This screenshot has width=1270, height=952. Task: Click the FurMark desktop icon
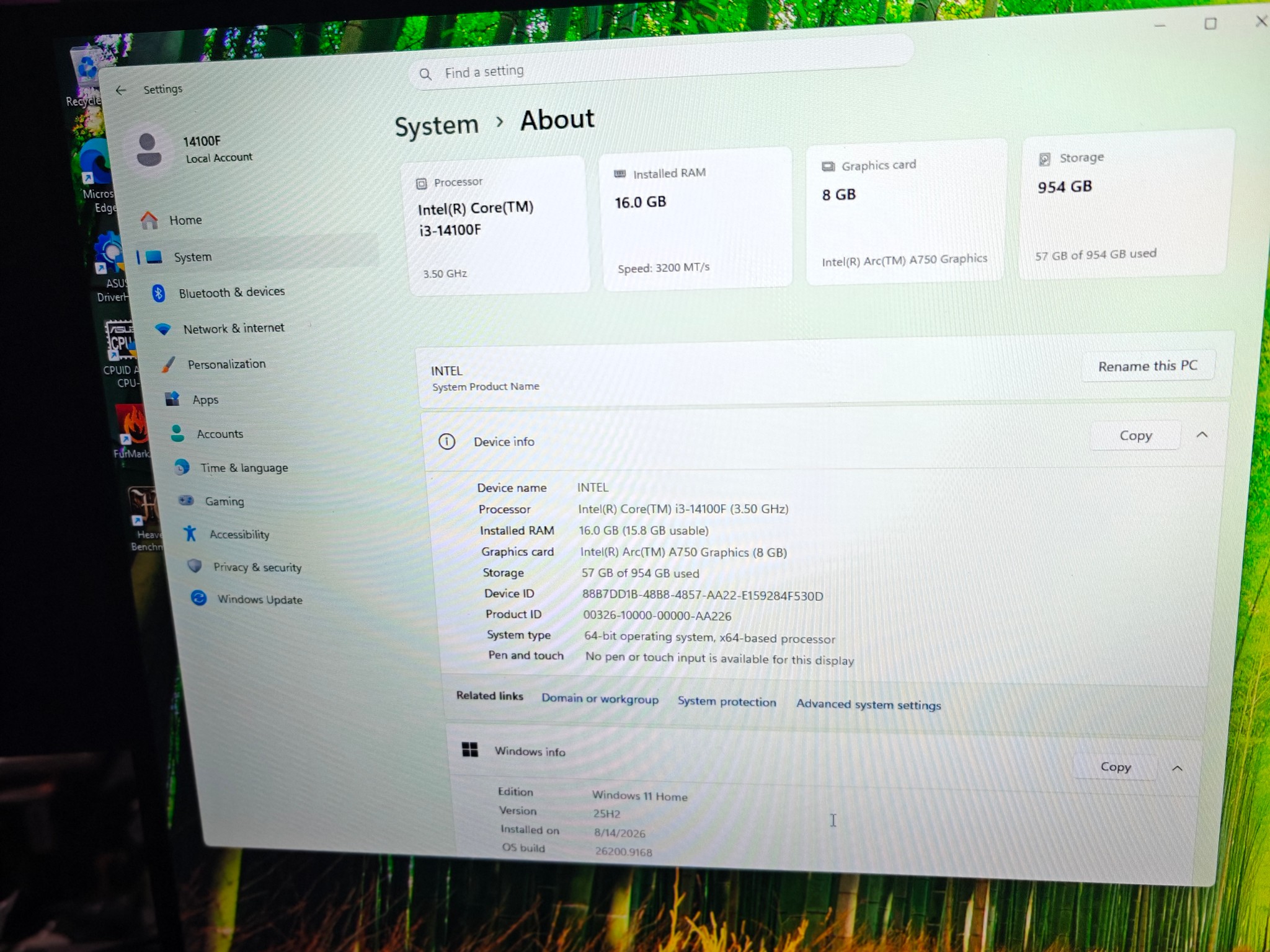coord(131,431)
